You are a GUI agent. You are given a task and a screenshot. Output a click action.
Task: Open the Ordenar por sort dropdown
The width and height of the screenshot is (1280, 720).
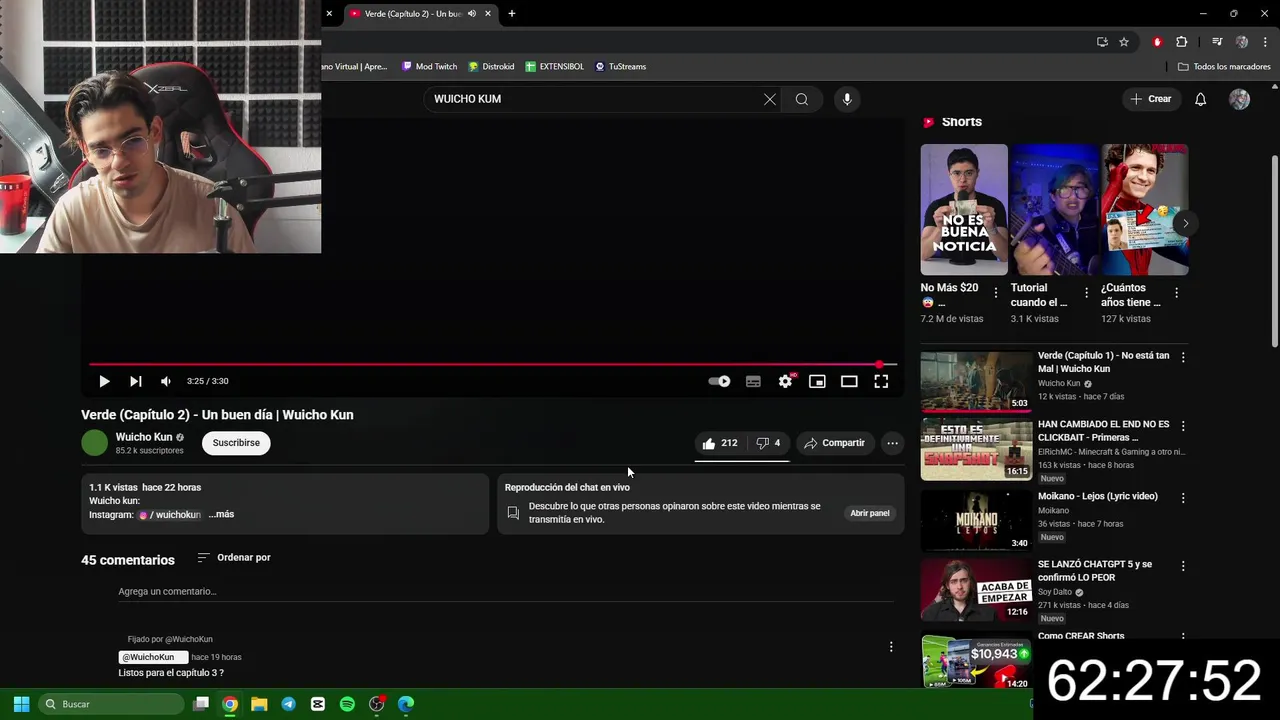coord(234,557)
